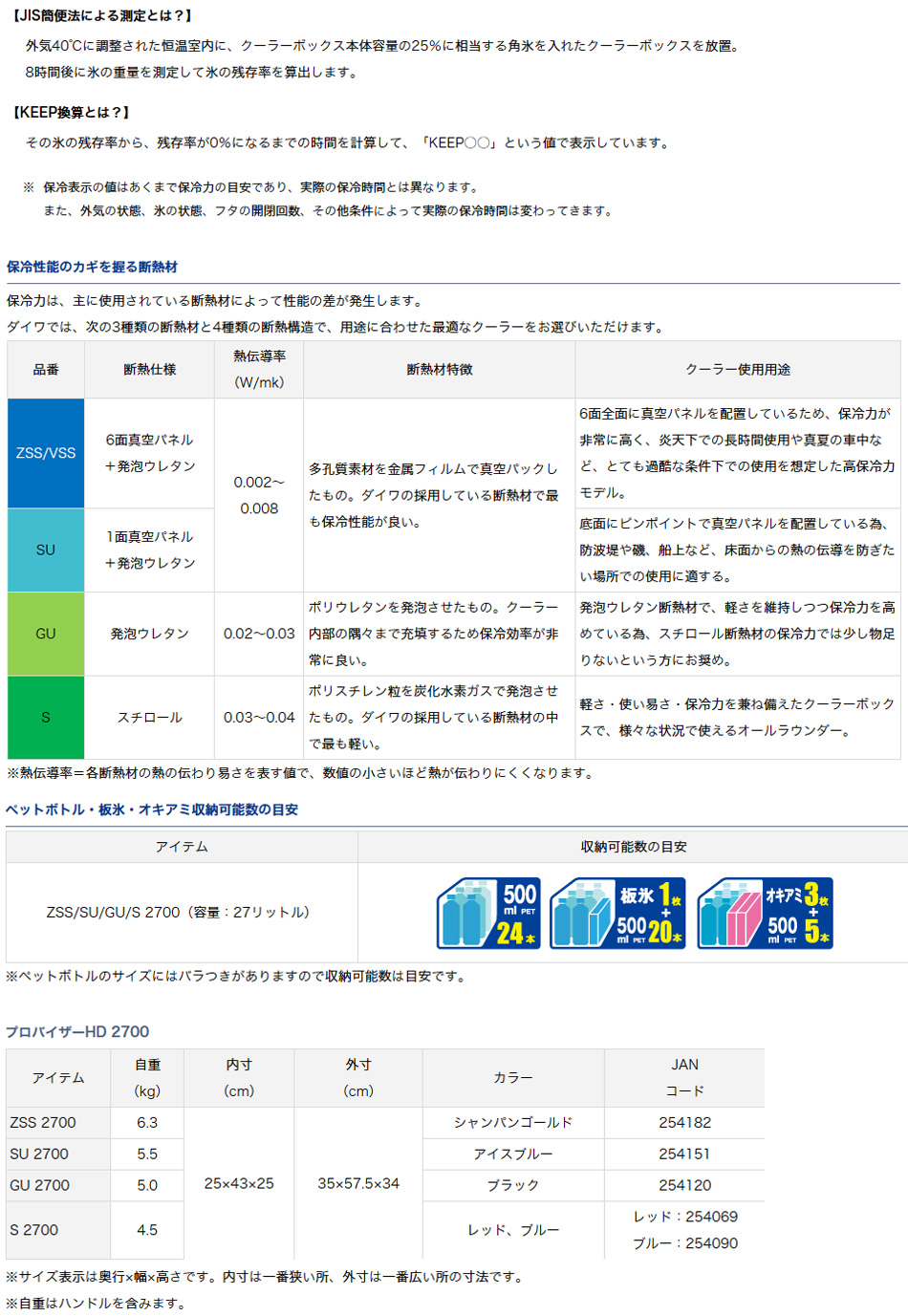The image size is (908, 1316).
Task: Click the outer dimensions 35×57.5×34 cell
Action: click(358, 1184)
